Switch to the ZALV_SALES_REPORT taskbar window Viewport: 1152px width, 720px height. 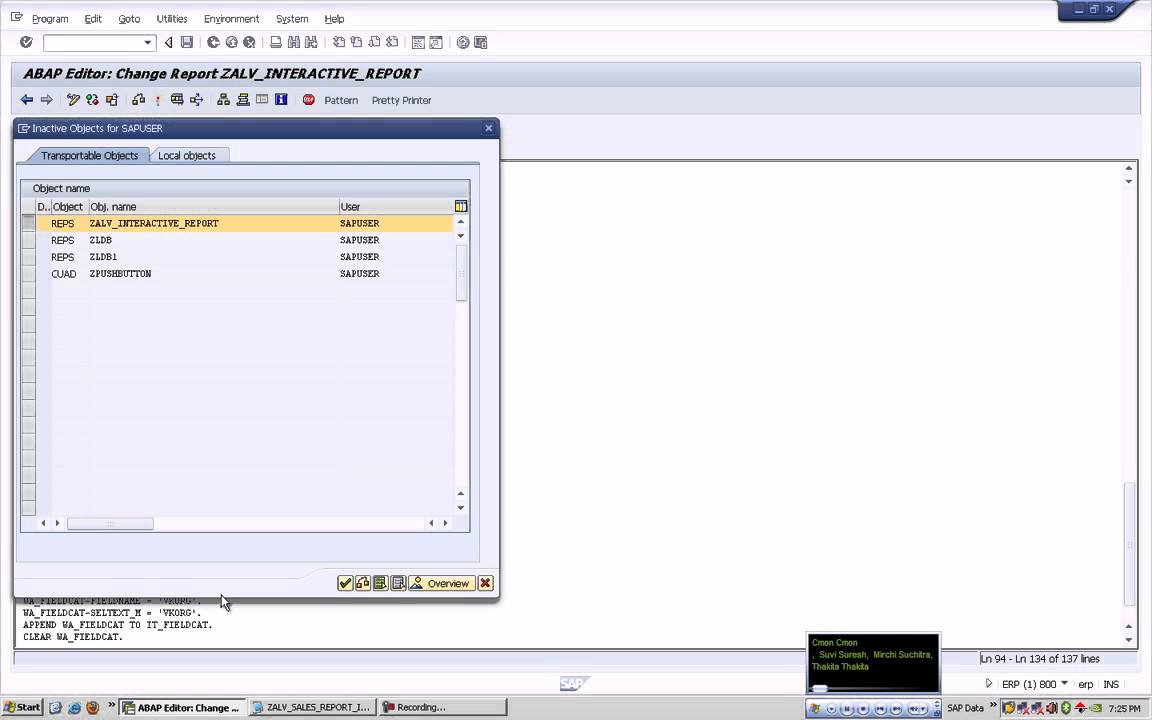click(x=312, y=708)
